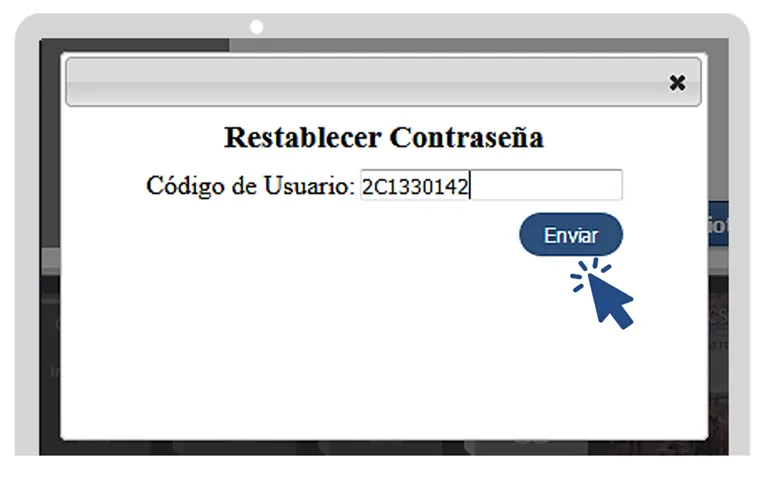Click the Enviar button

coord(571,235)
